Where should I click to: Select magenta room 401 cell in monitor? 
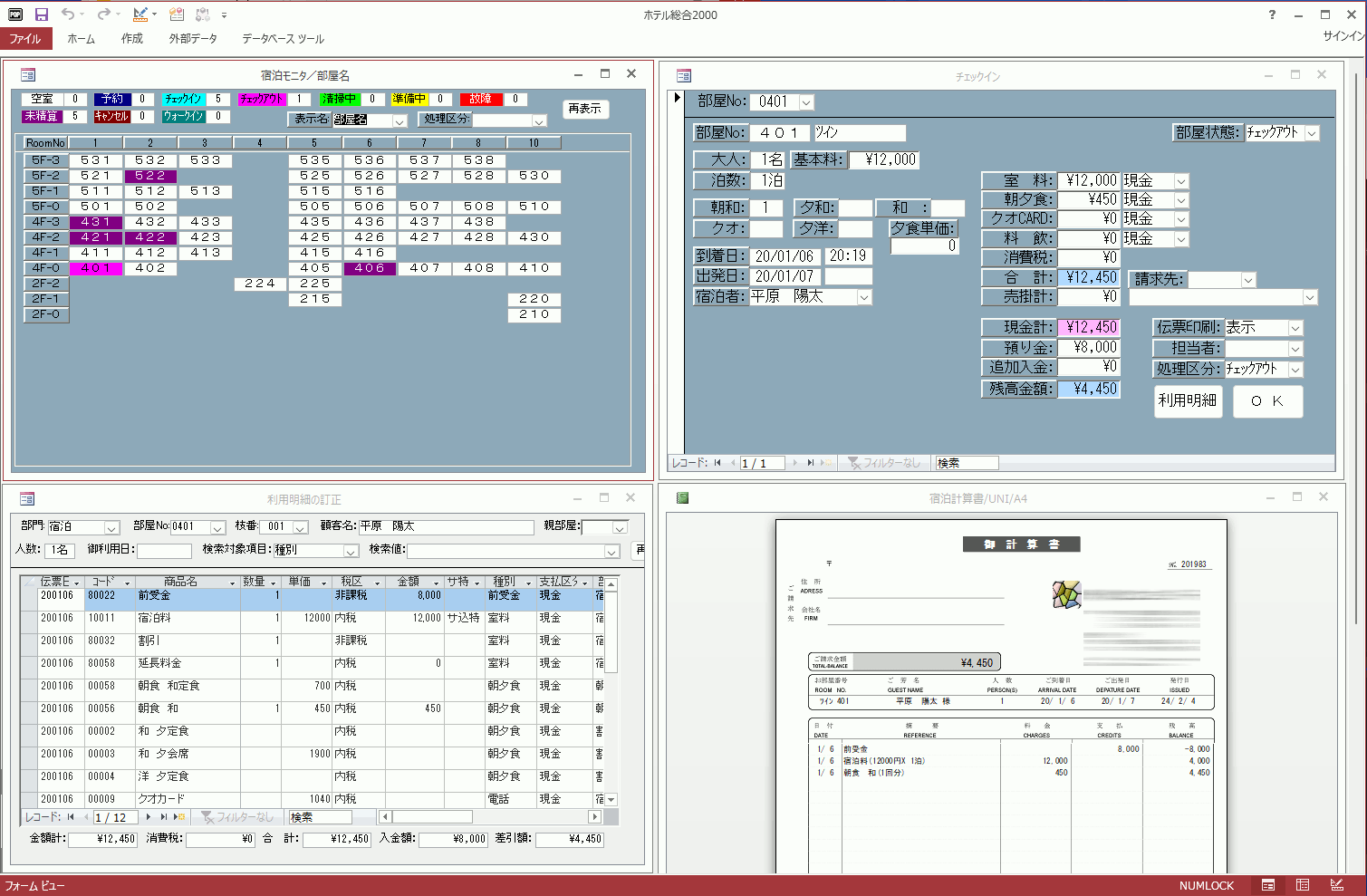click(x=96, y=268)
